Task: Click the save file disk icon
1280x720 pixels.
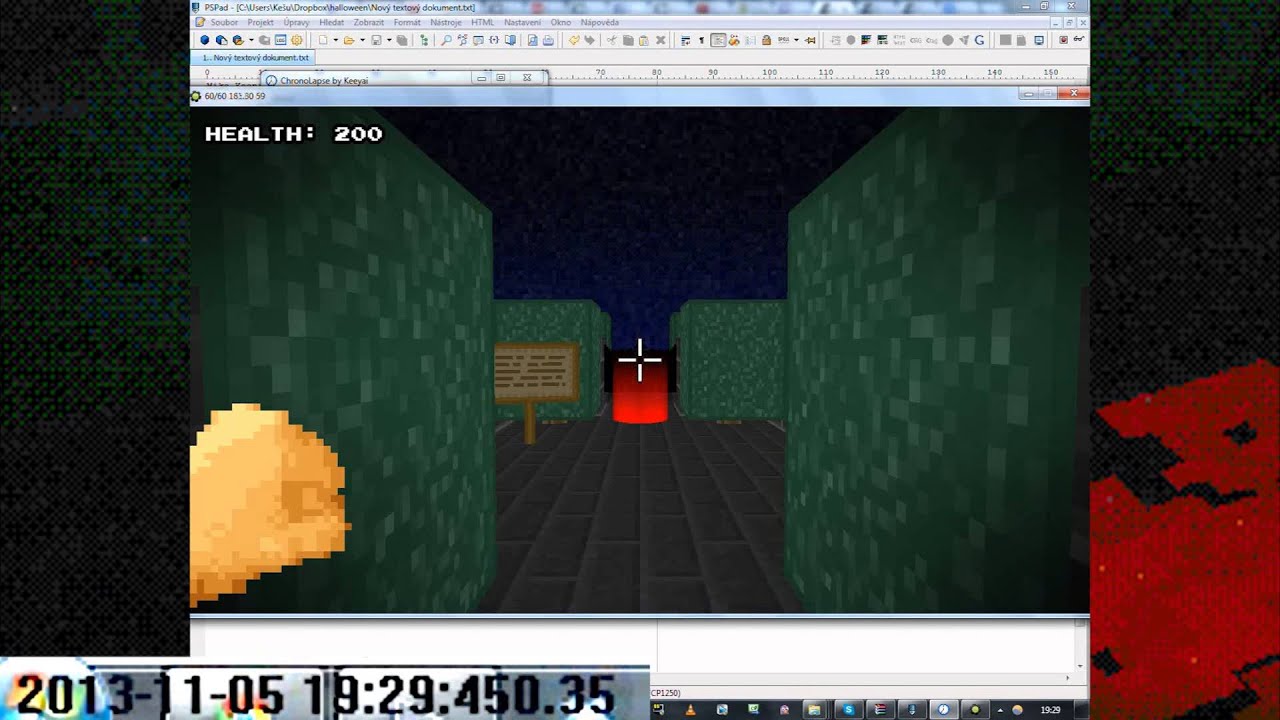Action: [x=376, y=40]
